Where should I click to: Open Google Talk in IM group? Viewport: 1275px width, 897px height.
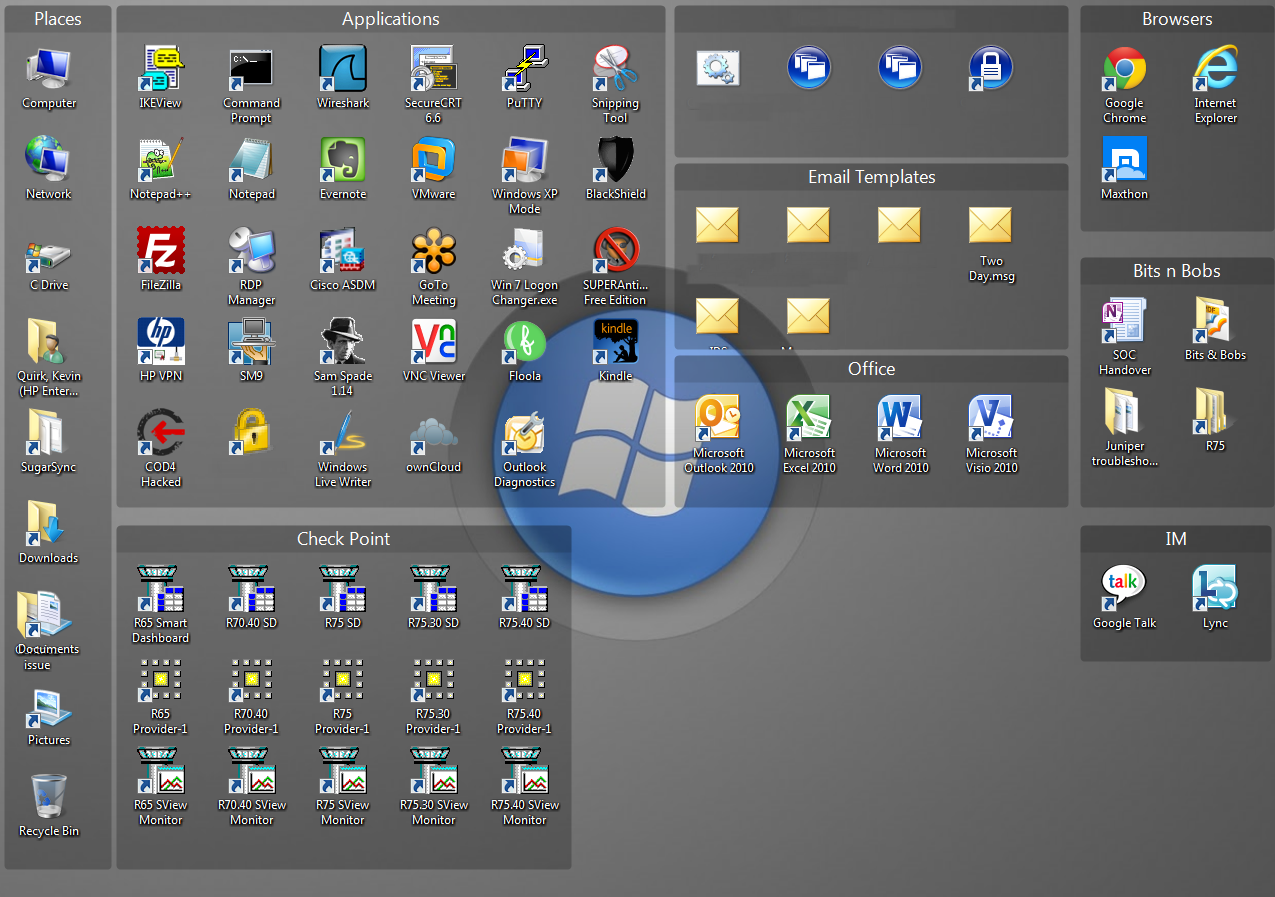pos(1124,590)
